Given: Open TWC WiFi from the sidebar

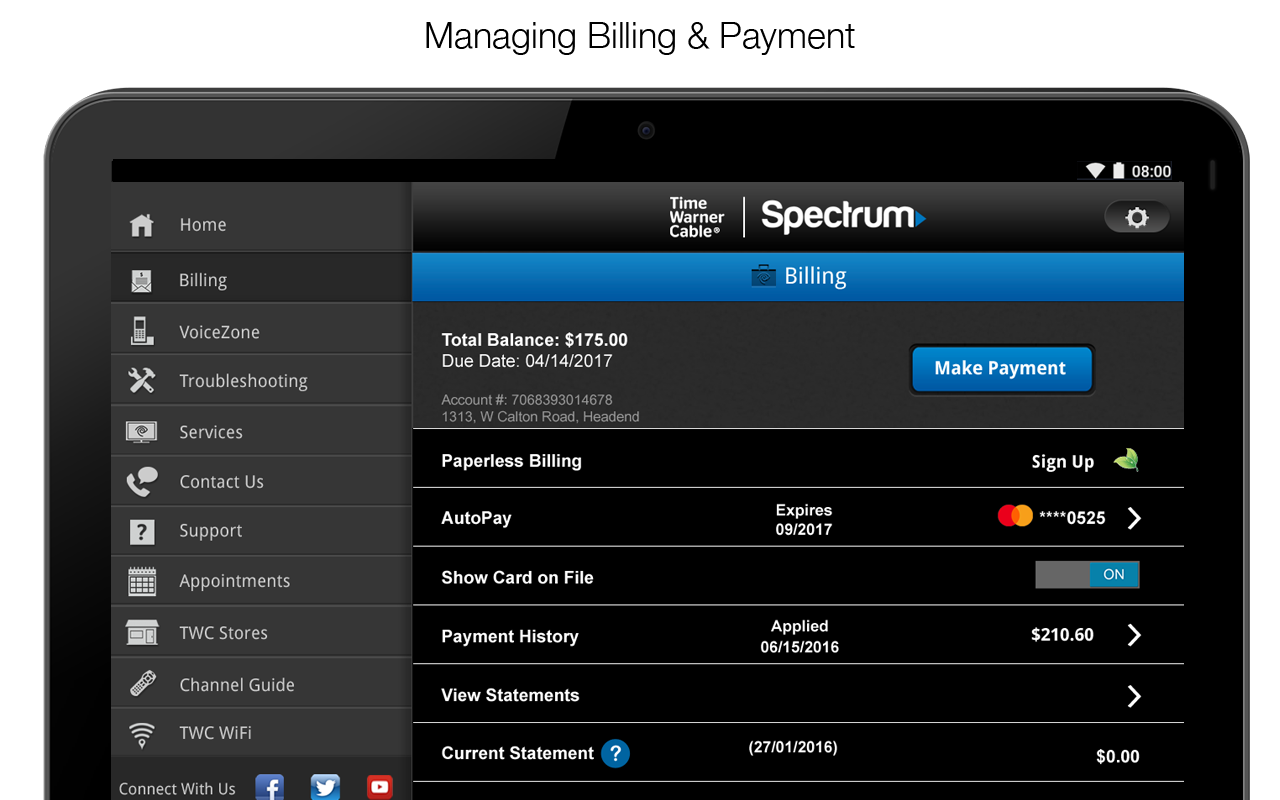Looking at the screenshot, I should [261, 734].
